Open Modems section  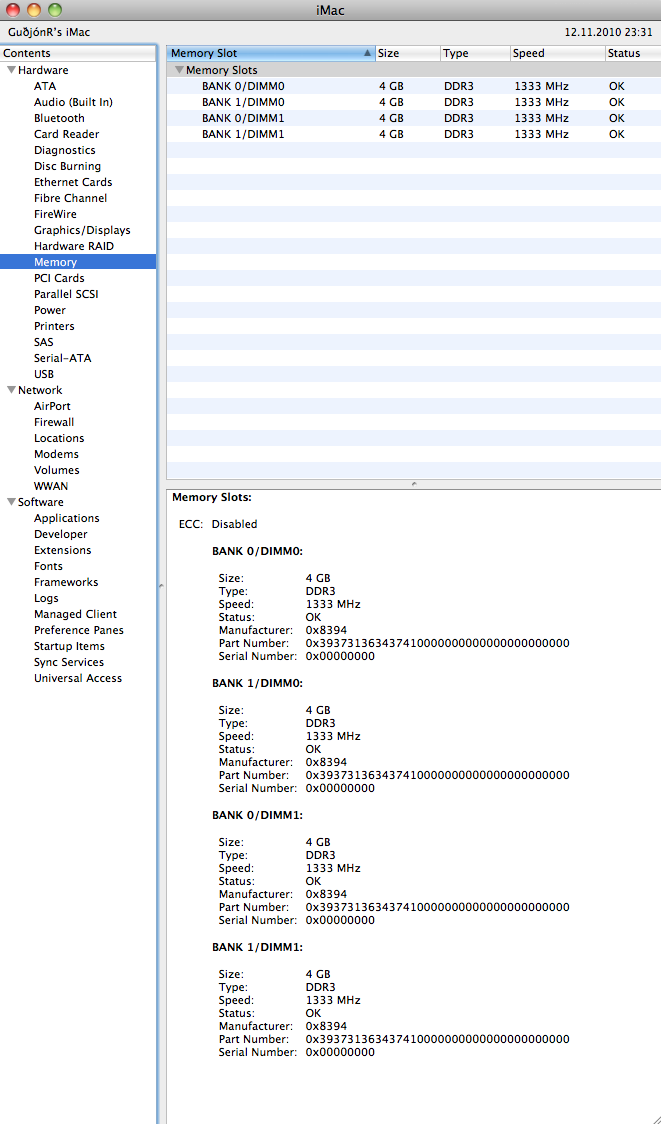(56, 454)
